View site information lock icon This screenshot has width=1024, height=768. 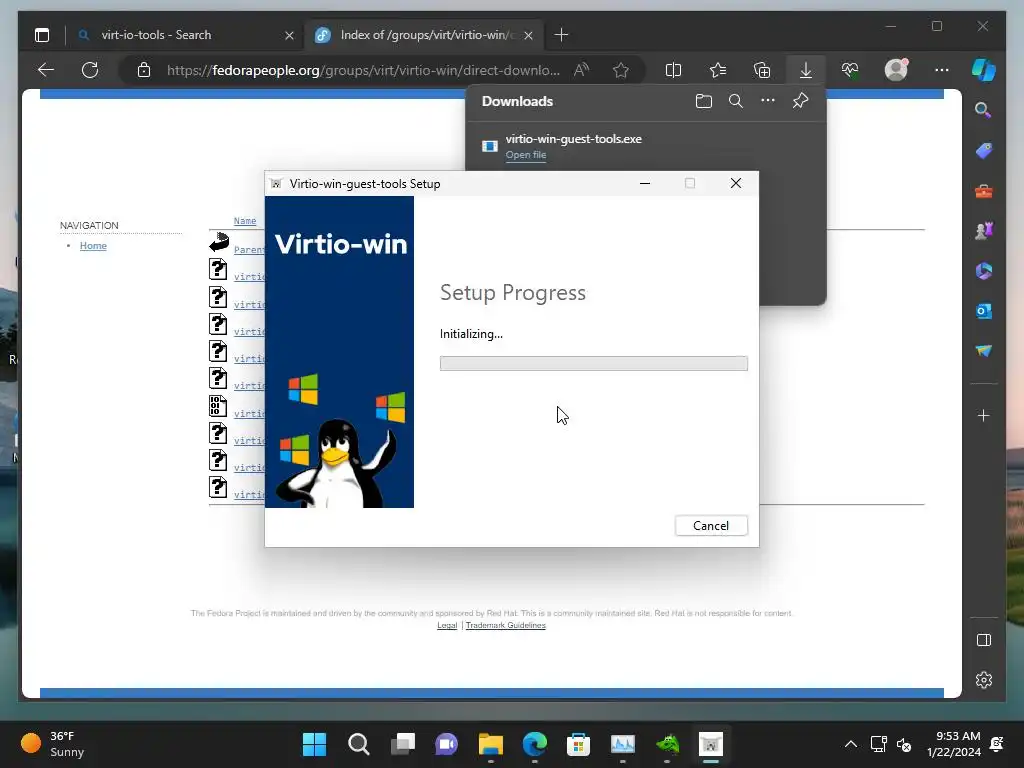pos(144,70)
